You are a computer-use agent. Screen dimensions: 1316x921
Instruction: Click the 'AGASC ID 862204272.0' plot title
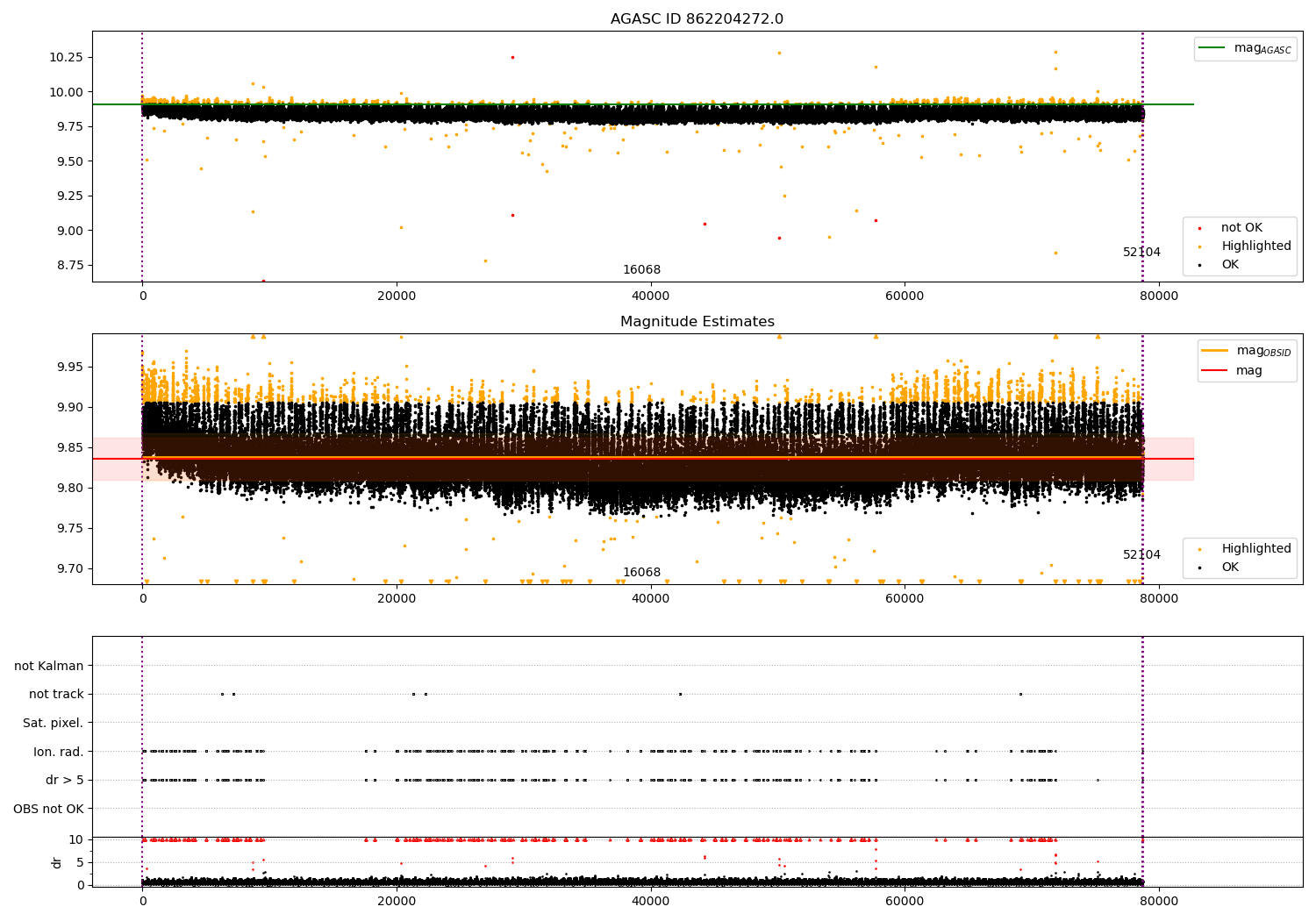(x=697, y=19)
